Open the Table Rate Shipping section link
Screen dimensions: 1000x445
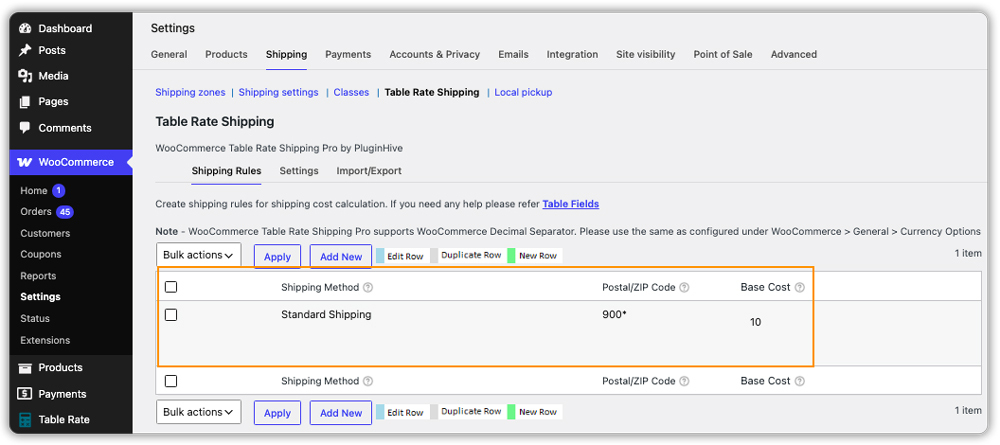click(x=432, y=92)
